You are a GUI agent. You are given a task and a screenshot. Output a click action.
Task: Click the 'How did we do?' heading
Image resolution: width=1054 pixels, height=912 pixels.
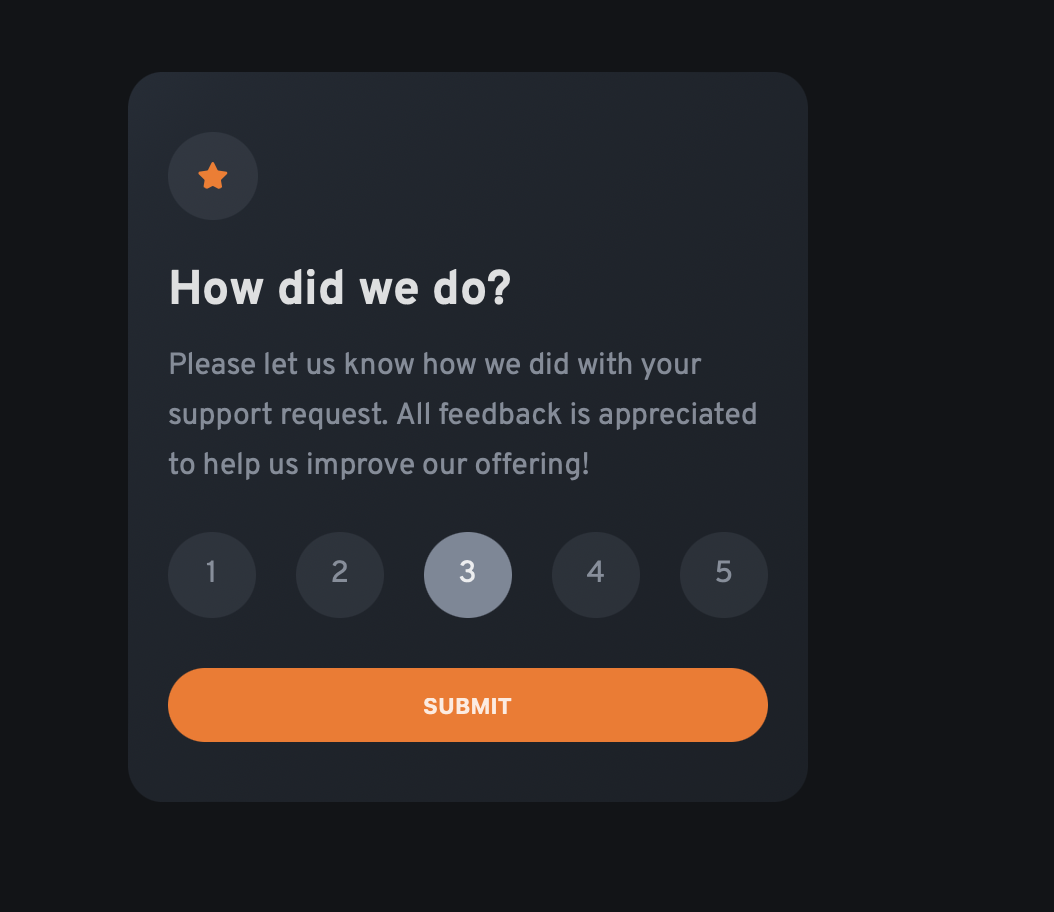(338, 288)
